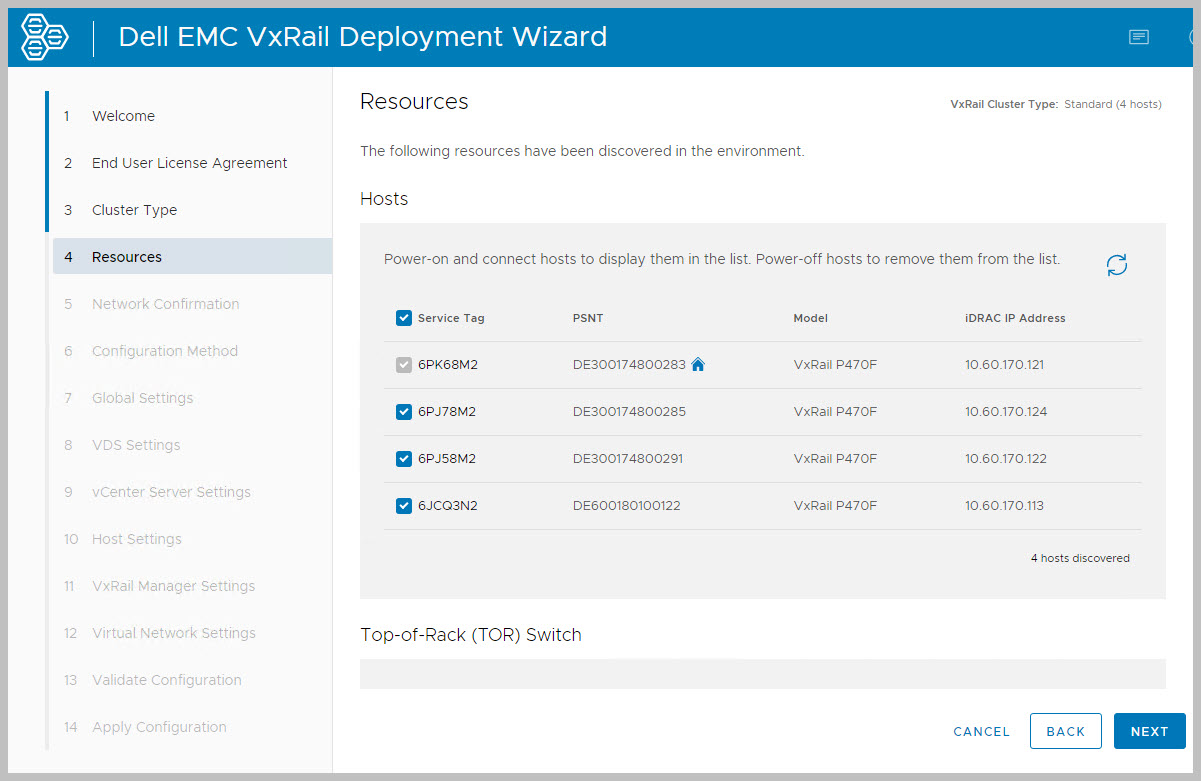Viewport: 1201px width, 781px height.
Task: Click the grayed 6PK68M2 host checkbox
Action: click(404, 365)
